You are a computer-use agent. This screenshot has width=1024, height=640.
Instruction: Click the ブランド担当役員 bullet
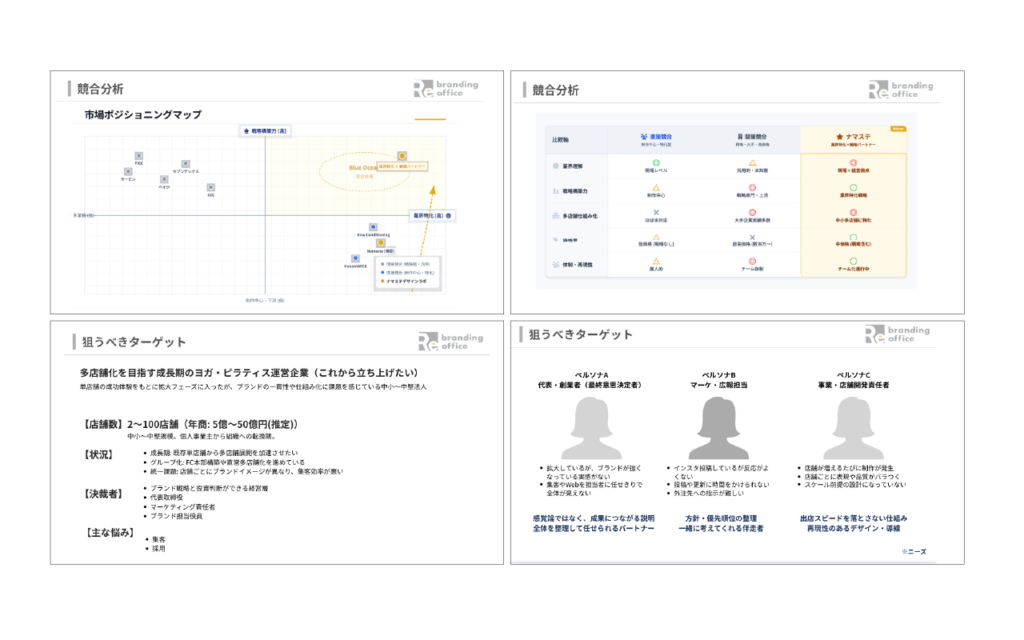pos(176,516)
